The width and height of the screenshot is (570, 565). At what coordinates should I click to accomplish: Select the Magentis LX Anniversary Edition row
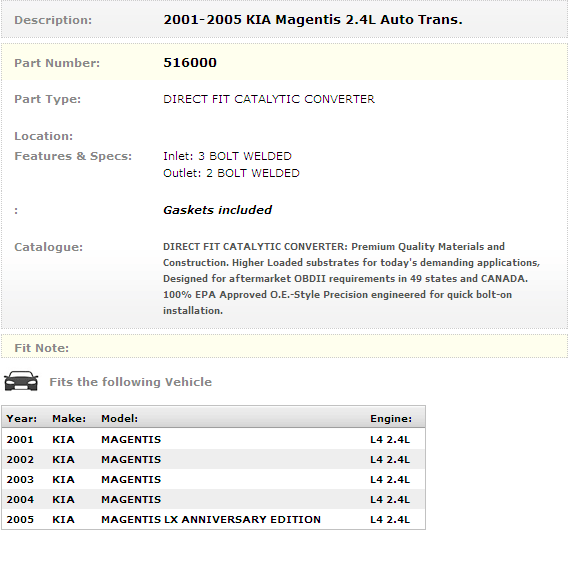click(x=213, y=519)
